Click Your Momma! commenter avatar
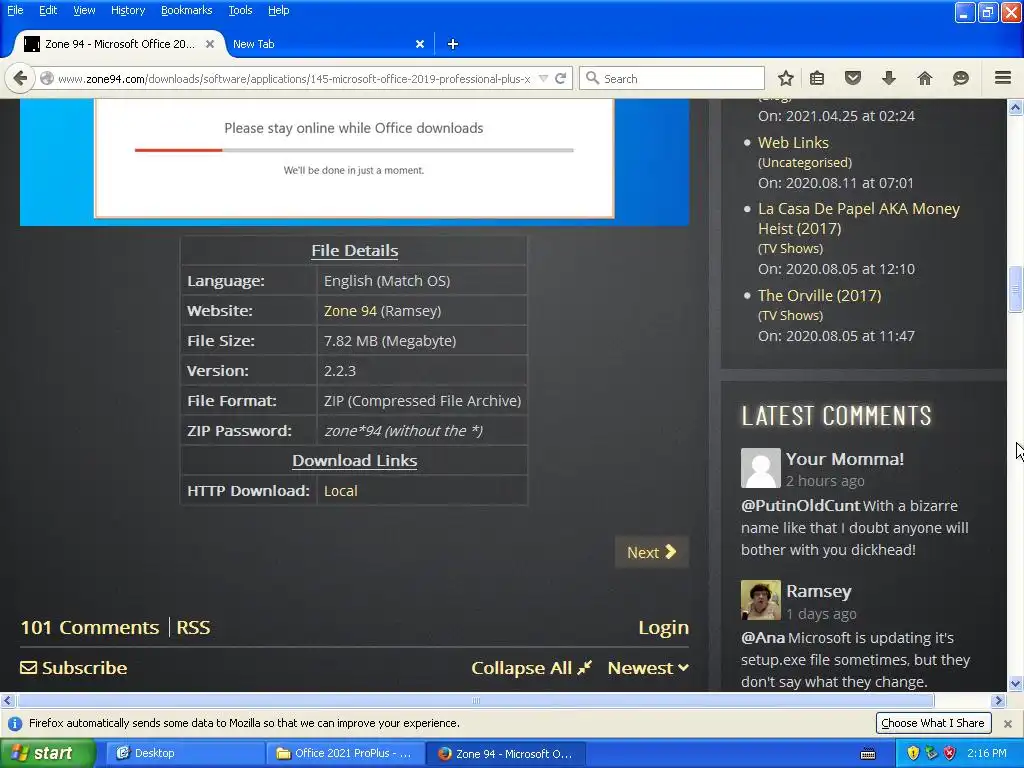 (761, 468)
